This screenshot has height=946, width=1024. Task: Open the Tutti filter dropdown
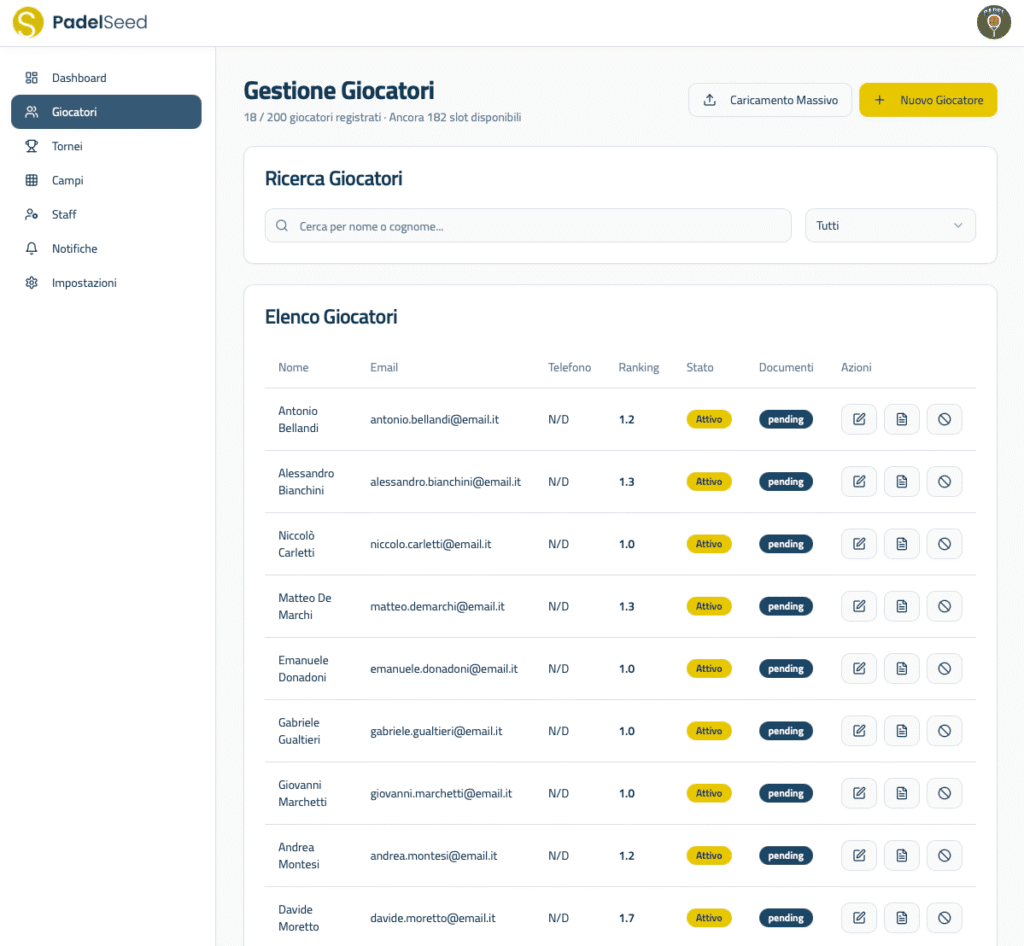[x=889, y=226]
